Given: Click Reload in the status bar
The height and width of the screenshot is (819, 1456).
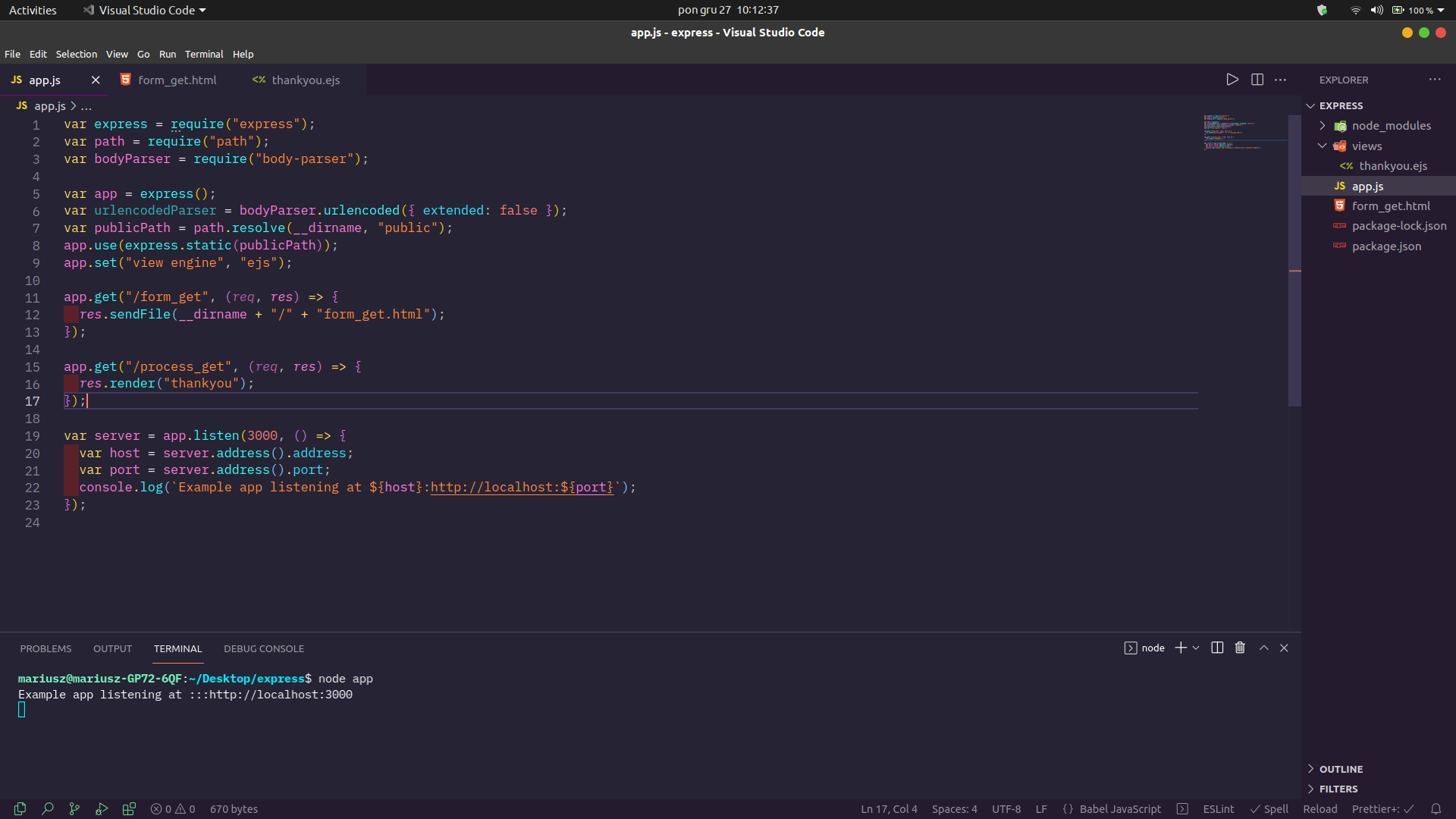Looking at the screenshot, I should point(1320,809).
